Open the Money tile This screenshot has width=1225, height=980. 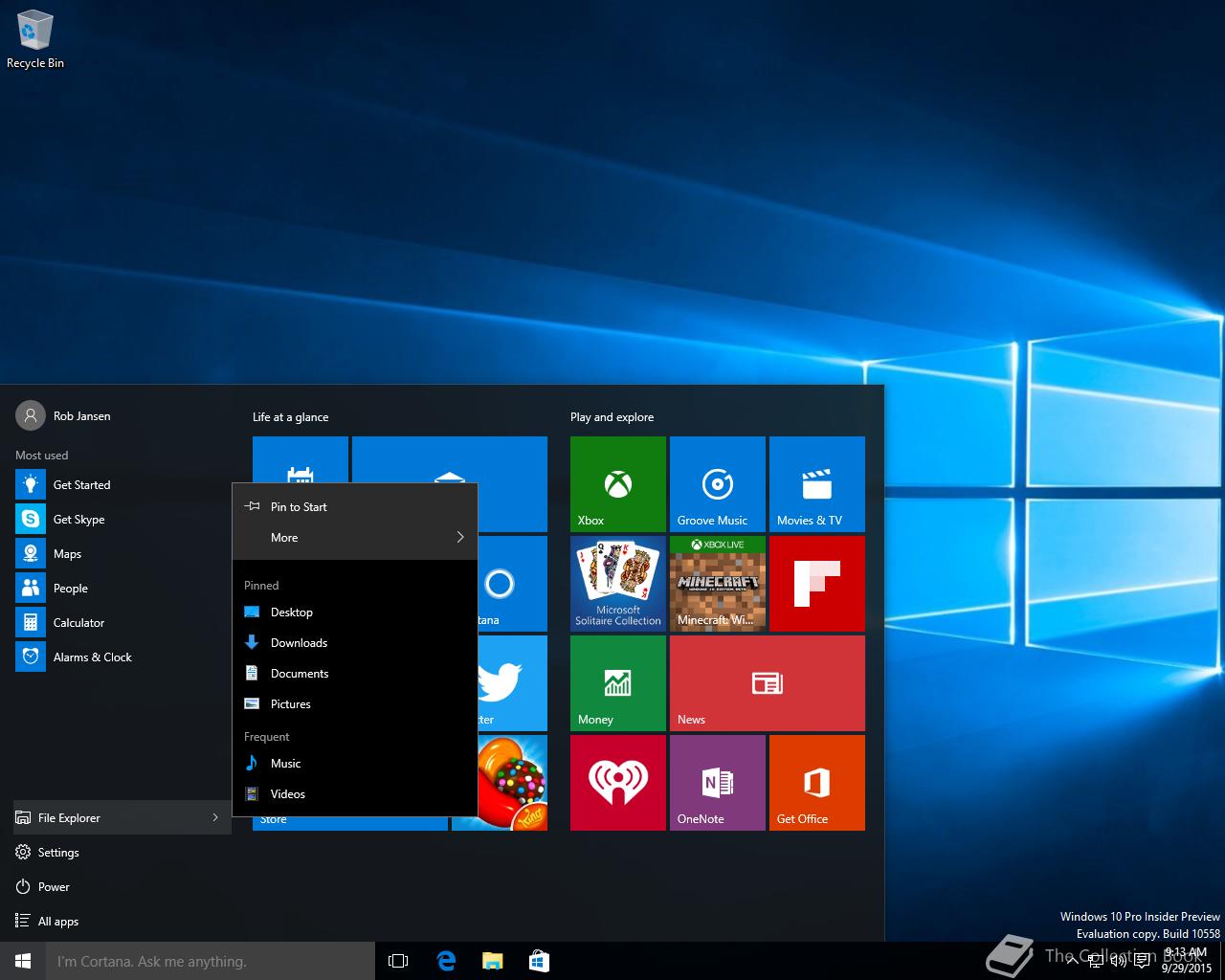[x=618, y=683]
